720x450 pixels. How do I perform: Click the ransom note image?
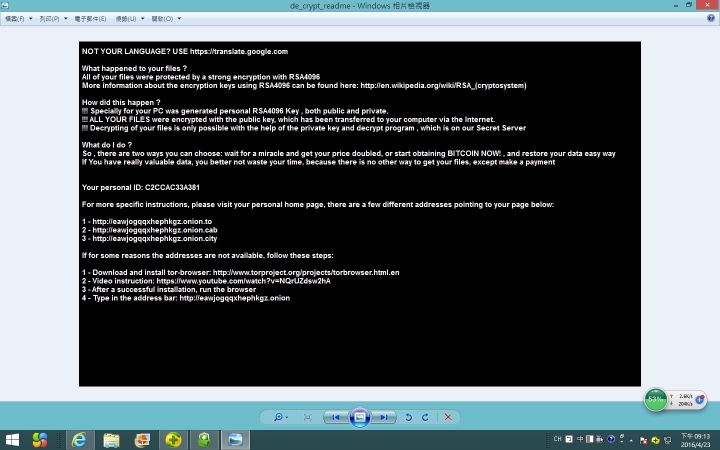pos(360,214)
